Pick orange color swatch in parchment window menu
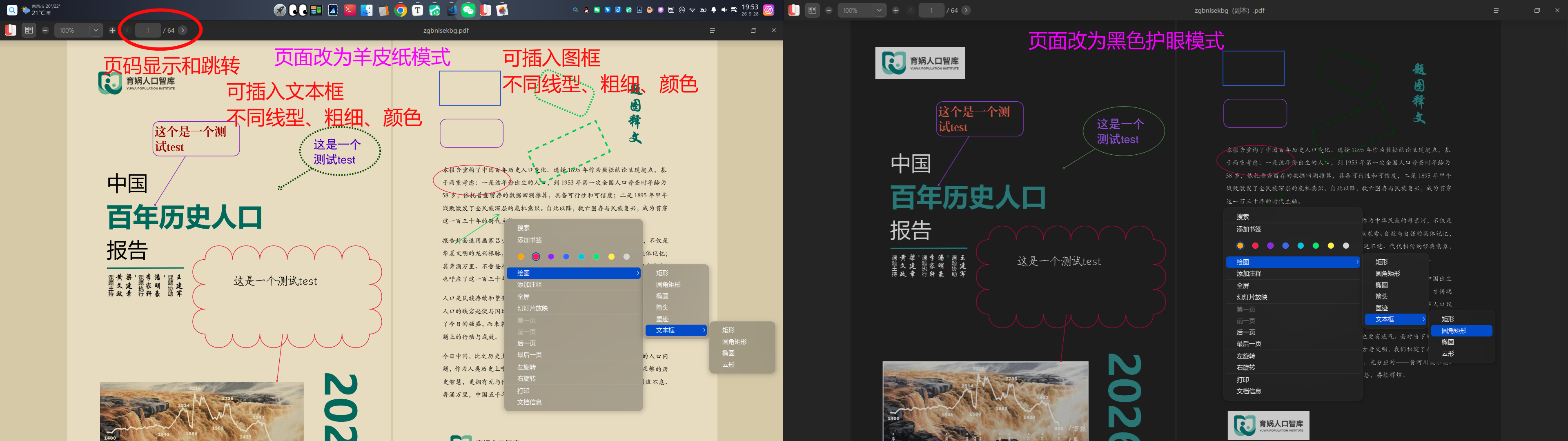 [x=521, y=257]
